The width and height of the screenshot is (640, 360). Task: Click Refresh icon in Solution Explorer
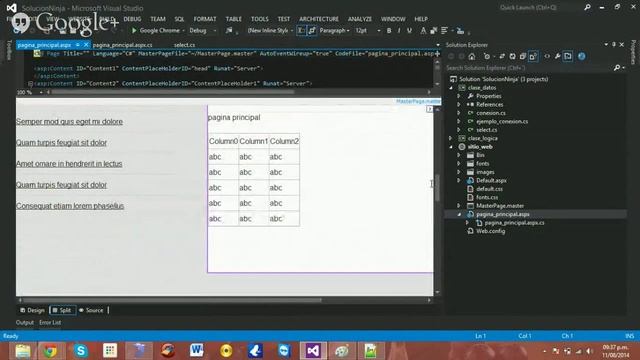coord(512,56)
